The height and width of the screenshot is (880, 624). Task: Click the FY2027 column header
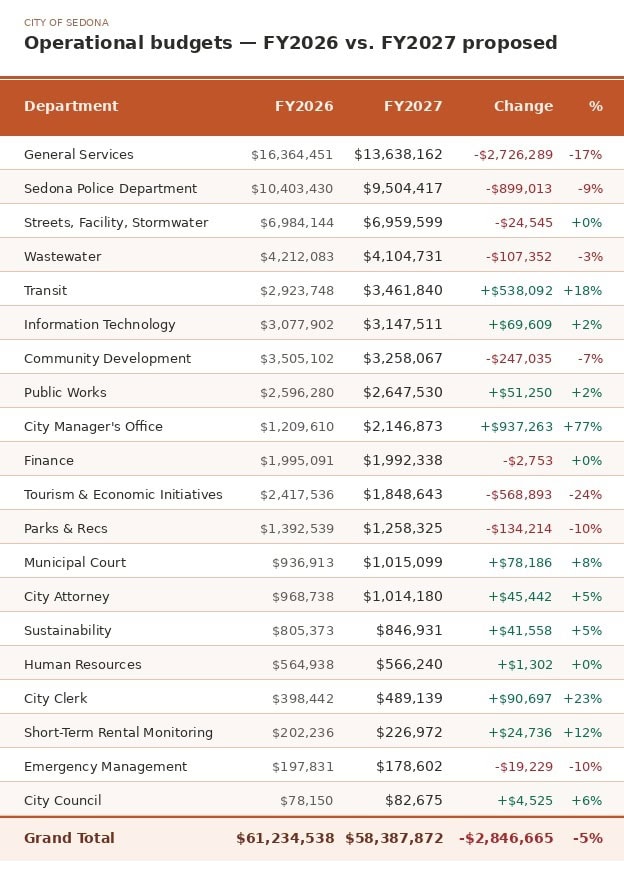coord(413,106)
